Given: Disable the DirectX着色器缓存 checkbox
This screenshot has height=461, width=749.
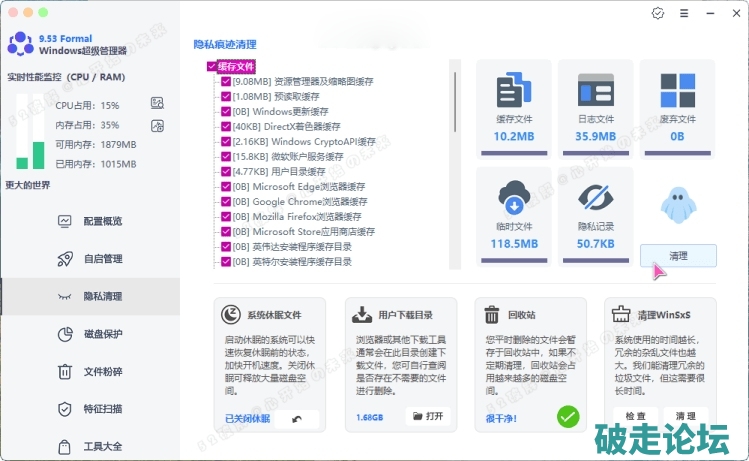Looking at the screenshot, I should [x=226, y=127].
